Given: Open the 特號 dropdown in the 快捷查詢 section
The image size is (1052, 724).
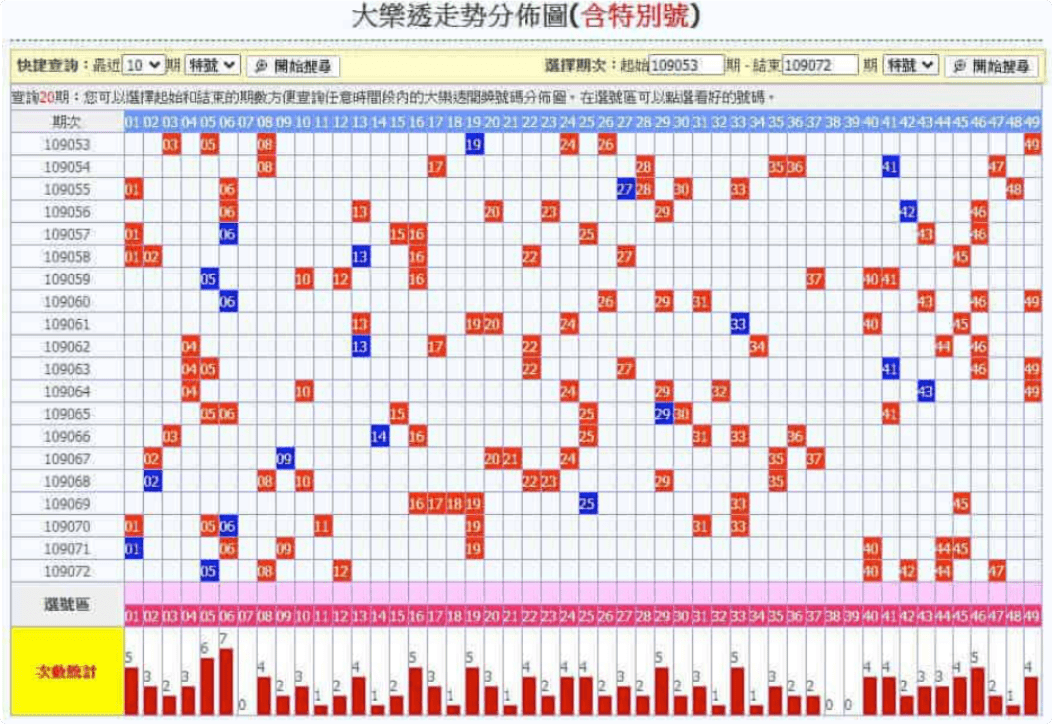Looking at the screenshot, I should [x=212, y=65].
